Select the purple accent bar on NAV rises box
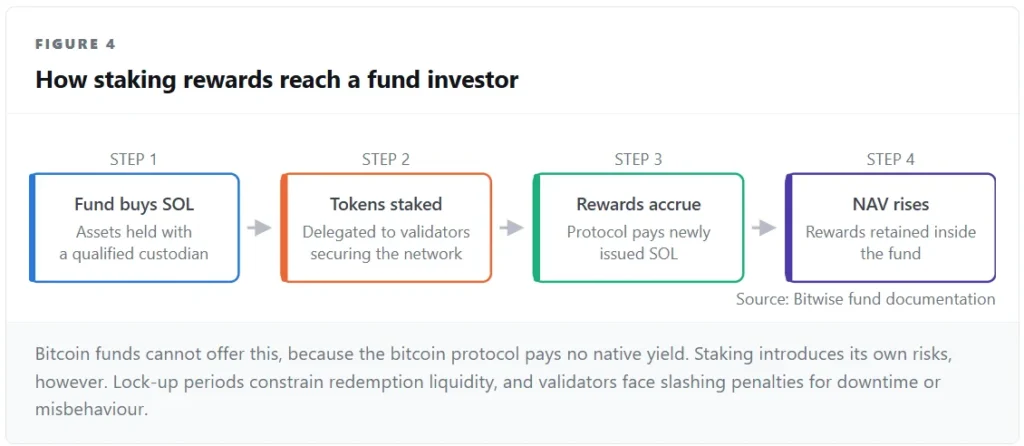Screen dimensions: 1024x446 click(788, 228)
